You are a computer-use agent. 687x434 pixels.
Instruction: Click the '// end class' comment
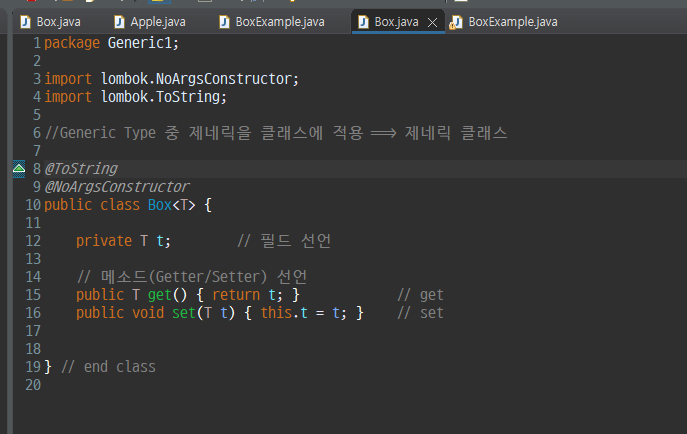pyautogui.click(x=108, y=366)
